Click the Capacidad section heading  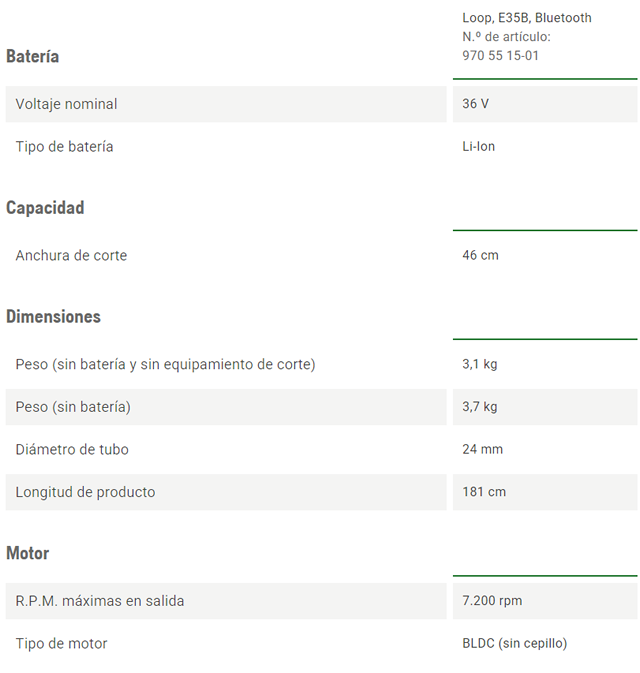pyautogui.click(x=45, y=208)
